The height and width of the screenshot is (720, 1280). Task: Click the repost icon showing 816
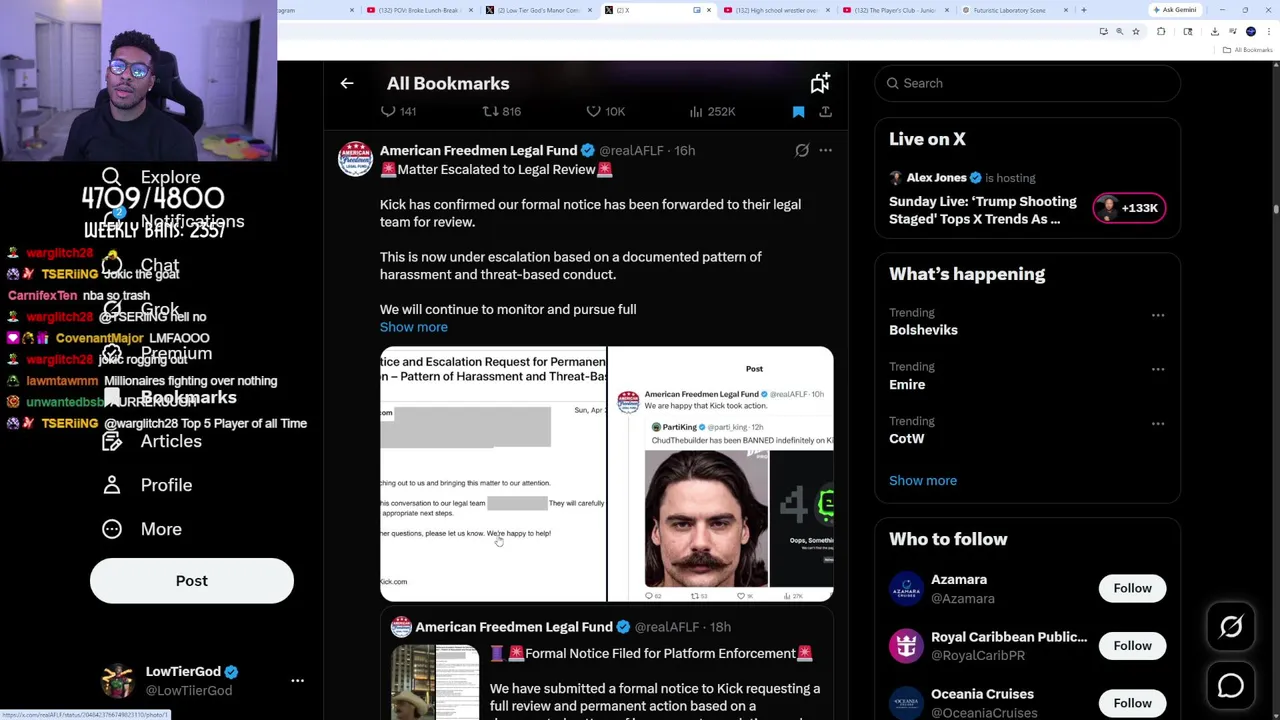click(x=490, y=111)
